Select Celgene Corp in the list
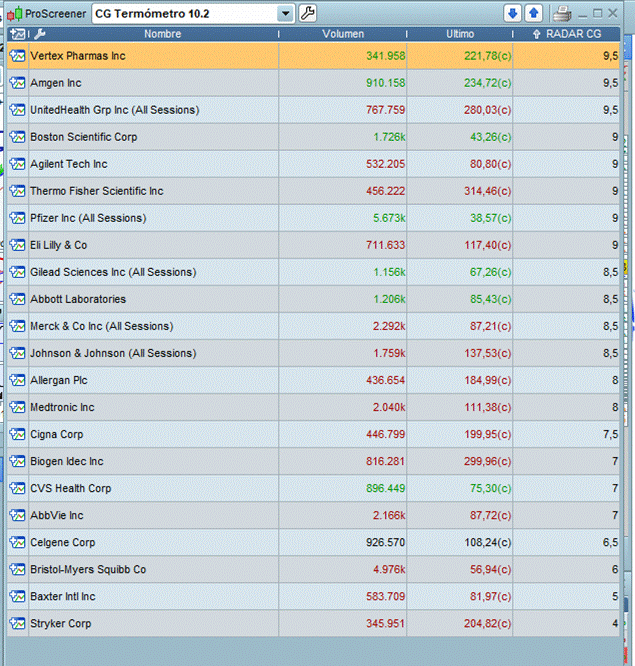Viewport: 635px width, 666px height. click(150, 542)
